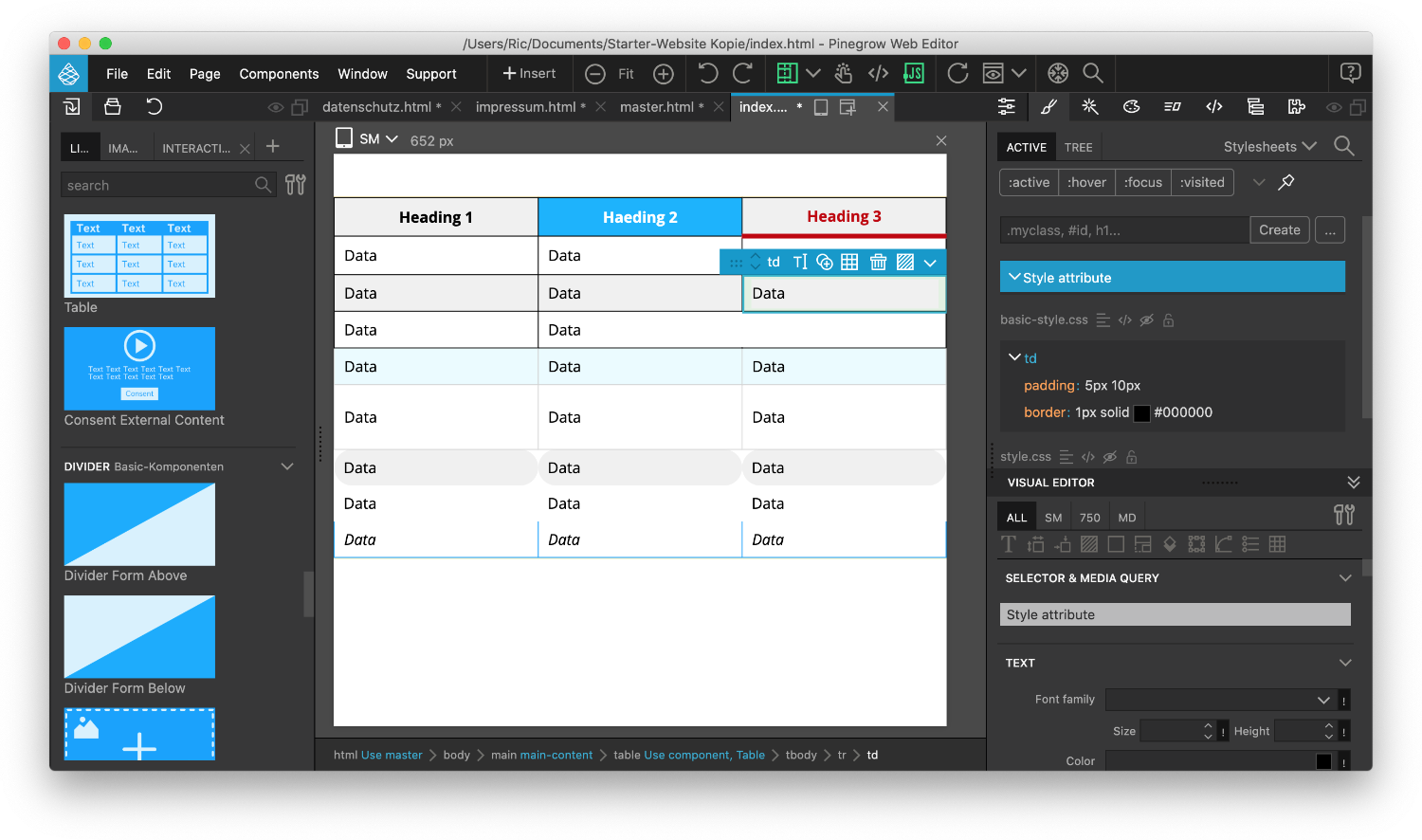
Task: Open the page code editor icon
Action: (878, 73)
